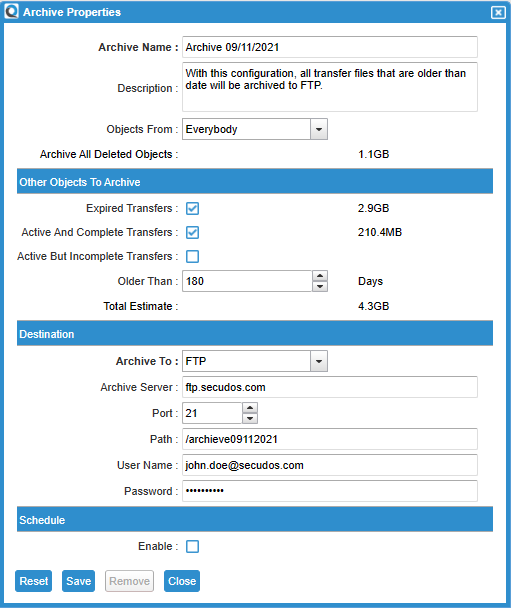Click the 210.4MB size value
The width and height of the screenshot is (511, 608).
point(380,232)
